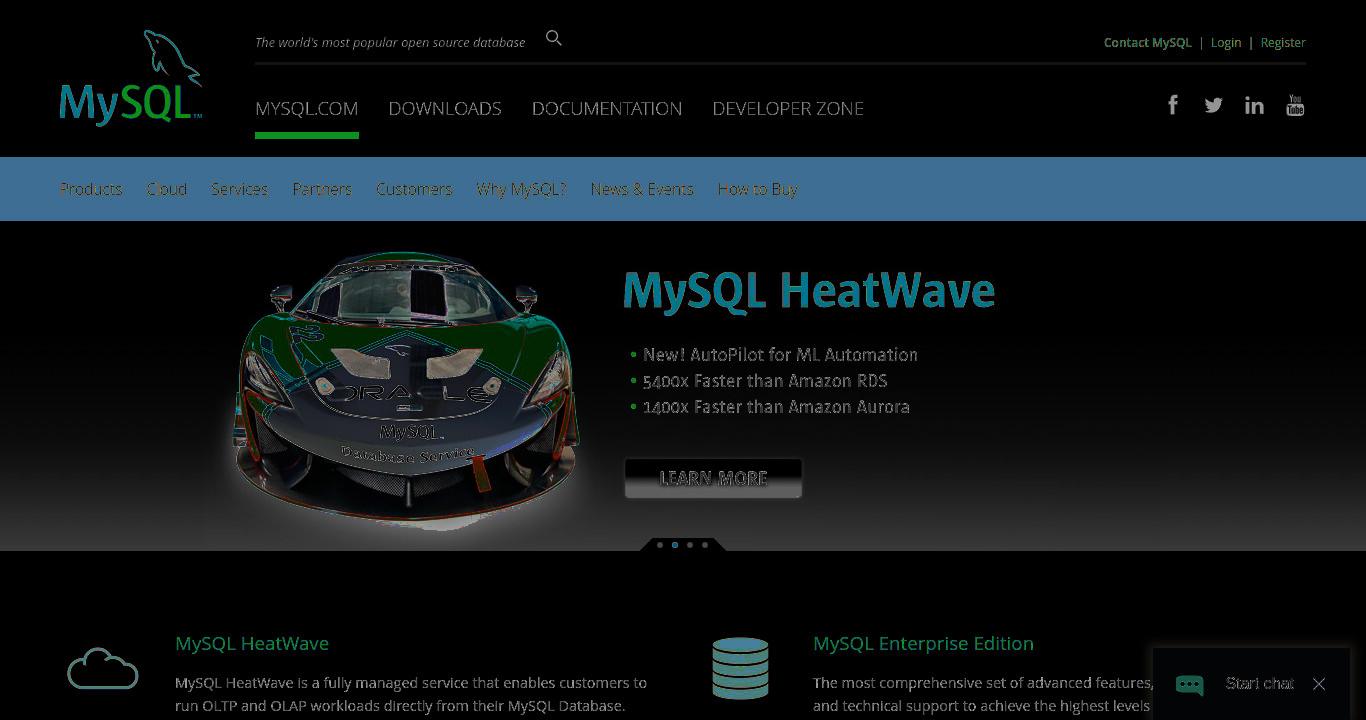Image resolution: width=1366 pixels, height=720 pixels.
Task: Open the DOCUMENTATION tab
Action: pyautogui.click(x=607, y=108)
